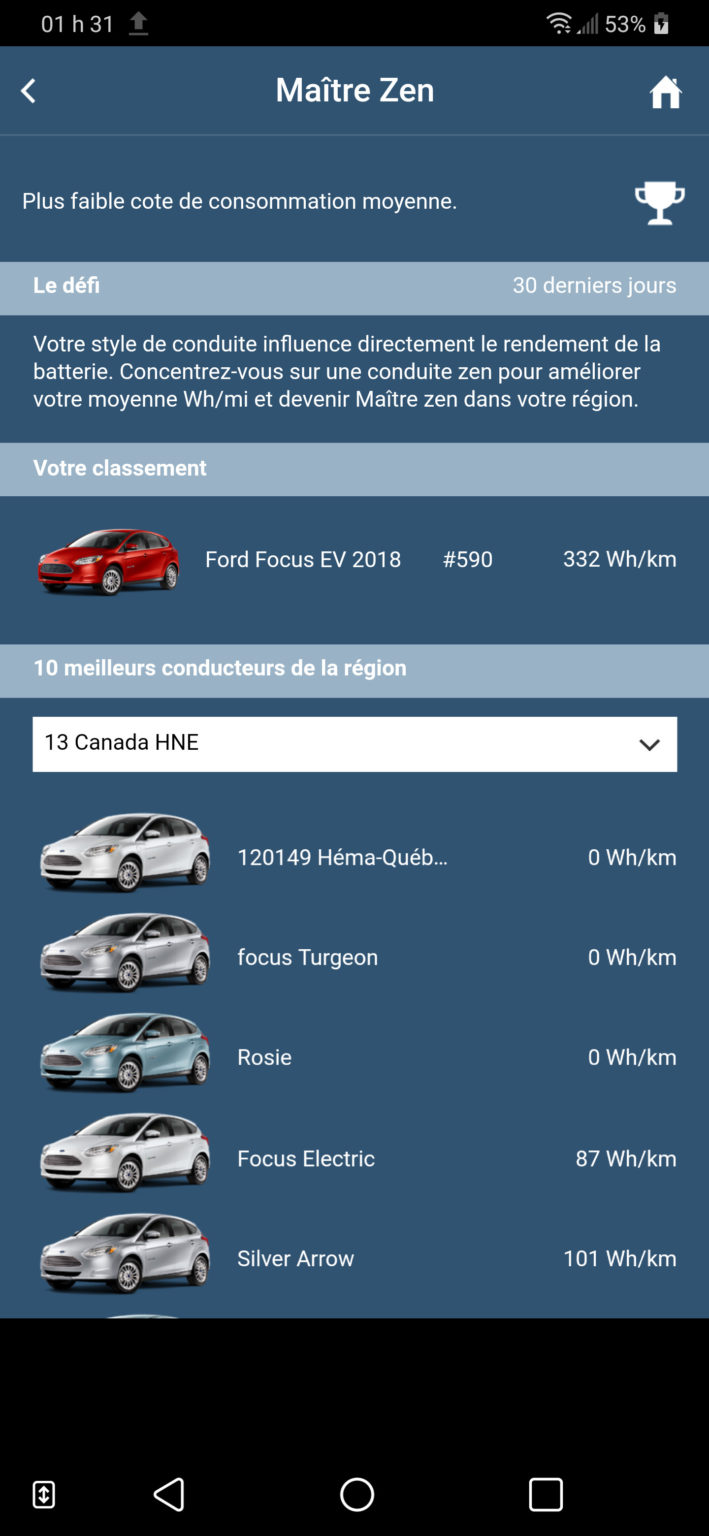Tap the #590 ranking number
Image resolution: width=709 pixels, height=1536 pixels.
pyautogui.click(x=467, y=559)
